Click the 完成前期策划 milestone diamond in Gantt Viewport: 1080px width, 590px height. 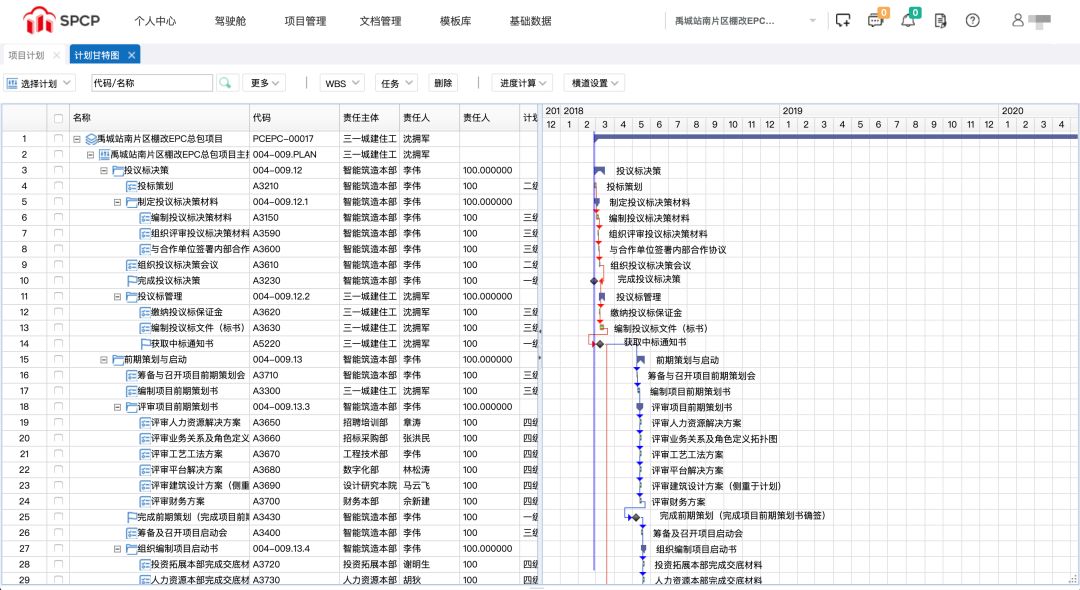coord(636,518)
